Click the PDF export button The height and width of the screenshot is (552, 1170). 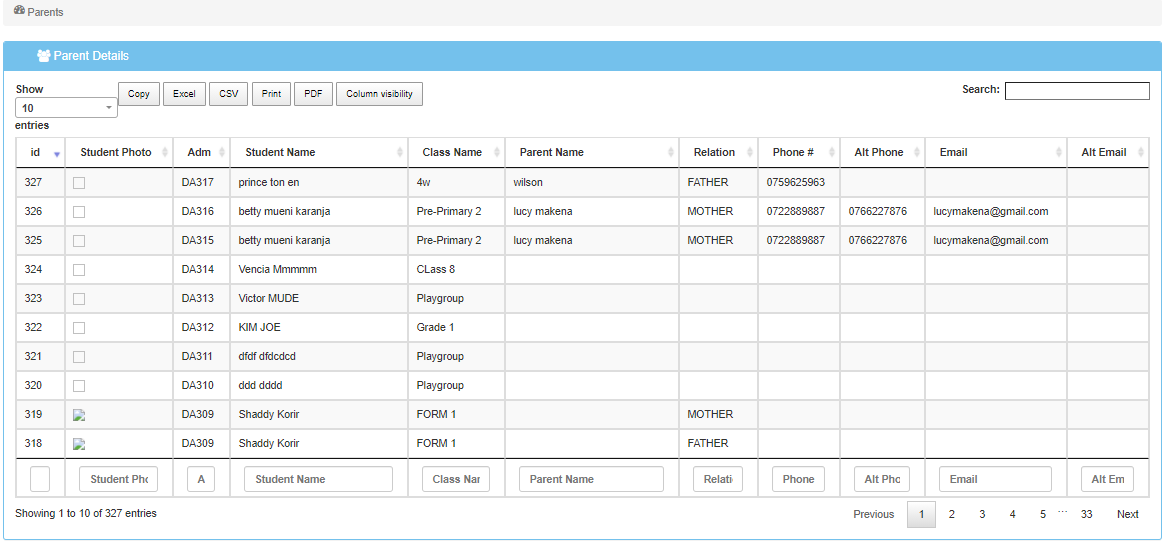pos(313,94)
